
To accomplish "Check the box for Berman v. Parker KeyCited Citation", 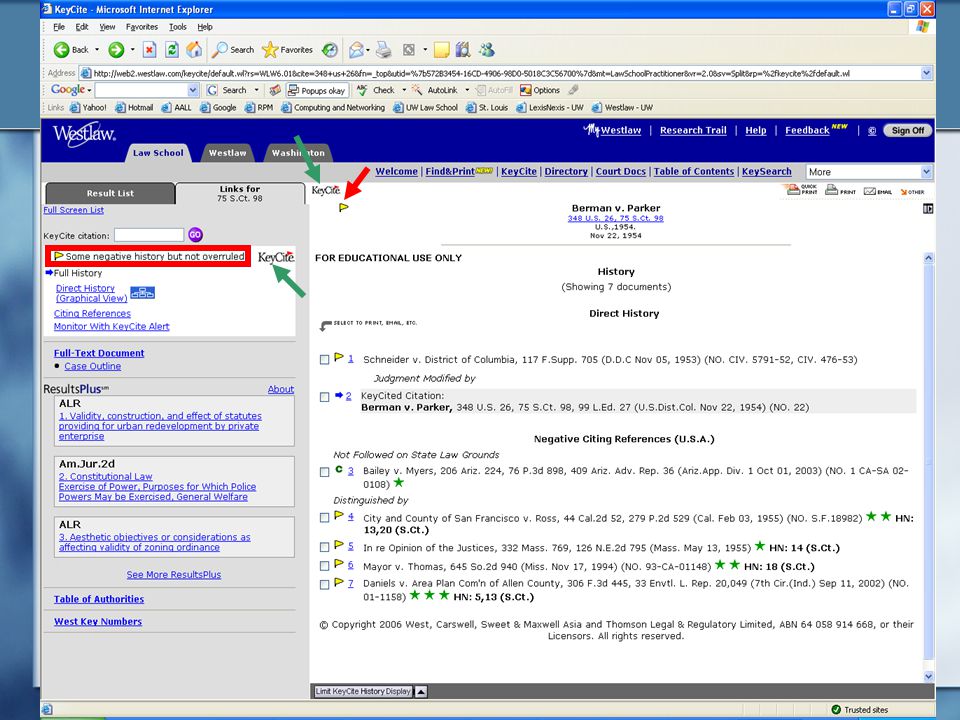I will coord(324,397).
